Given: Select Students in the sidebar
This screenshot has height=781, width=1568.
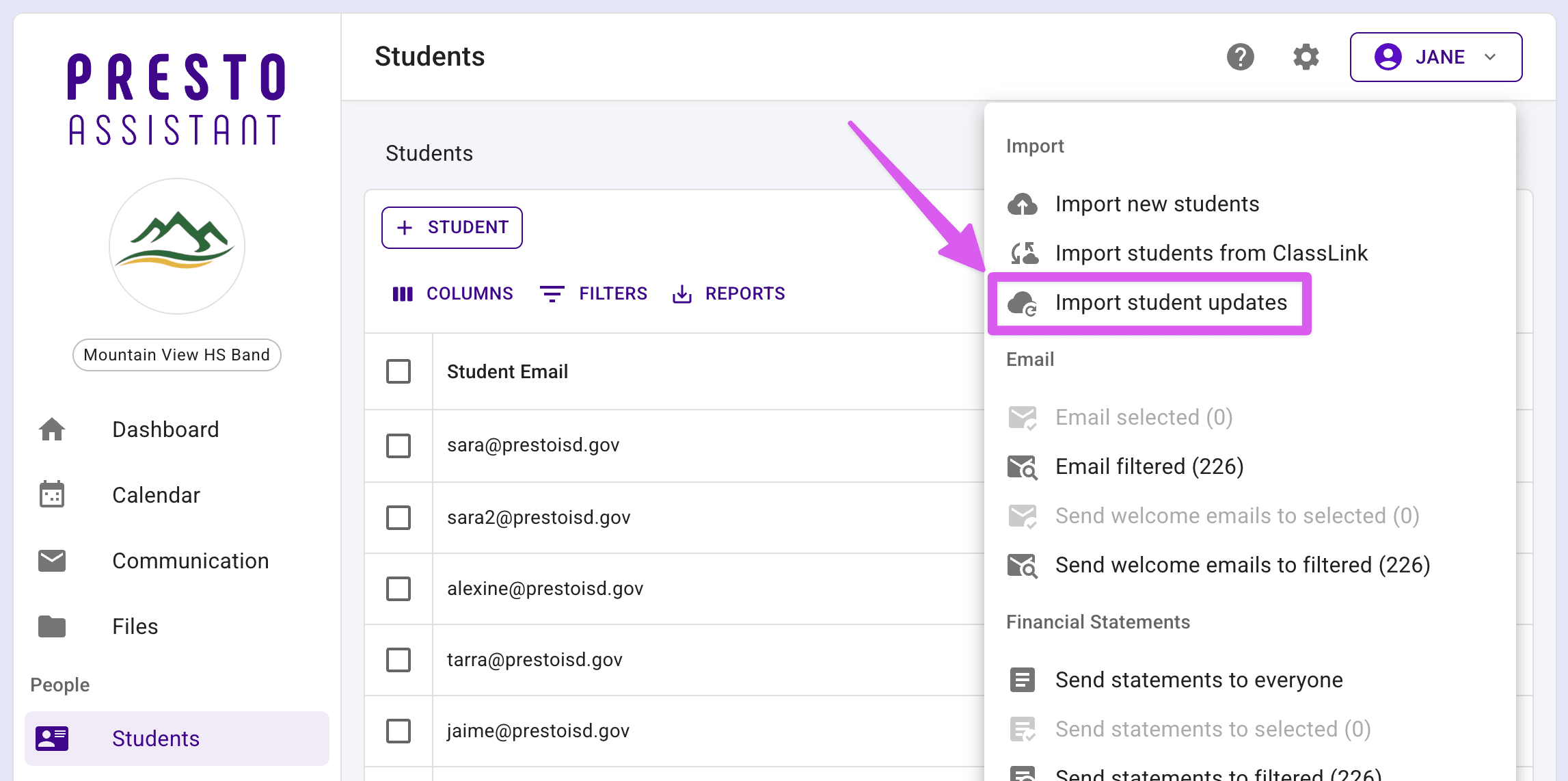Looking at the screenshot, I should coord(177,739).
